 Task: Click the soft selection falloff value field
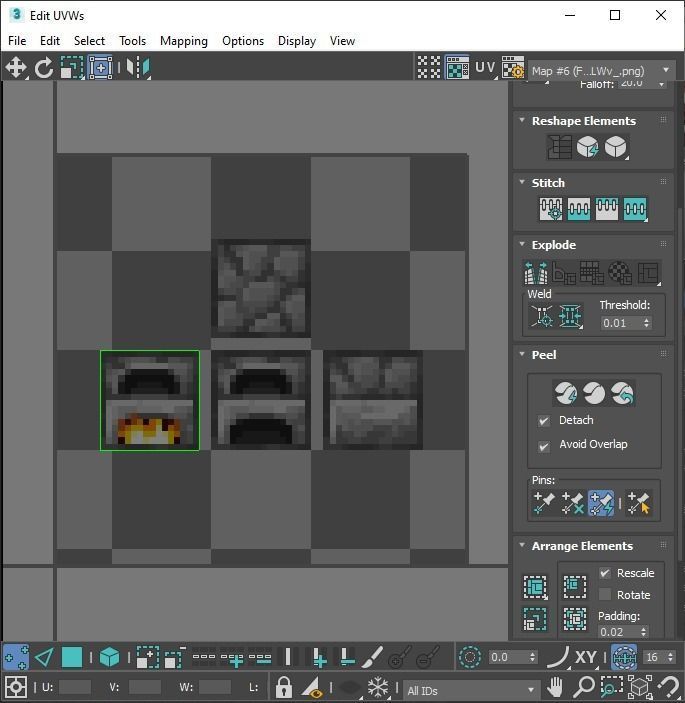tap(508, 657)
